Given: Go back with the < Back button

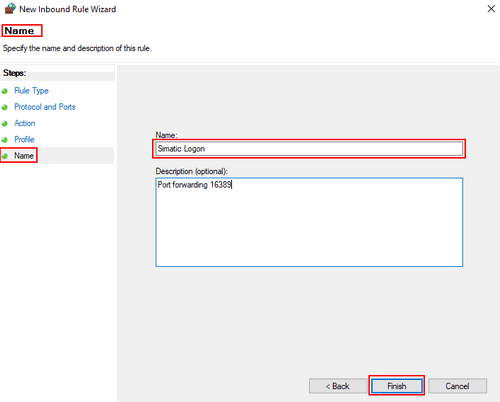Looking at the screenshot, I should tap(338, 386).
